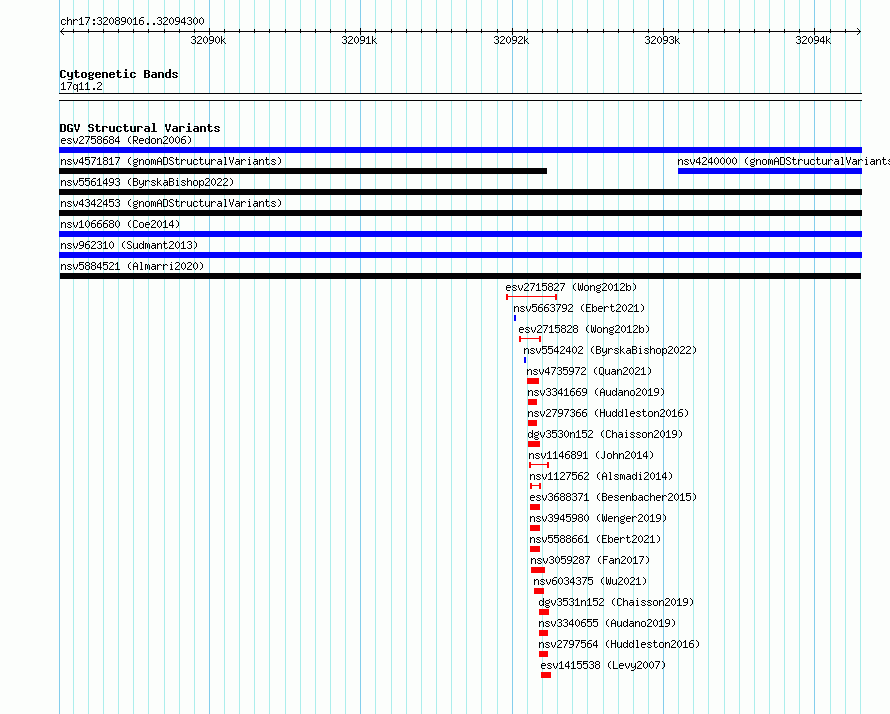
Task: Click the esv2758684 (Redon2006) variant label
Action: pos(126,140)
